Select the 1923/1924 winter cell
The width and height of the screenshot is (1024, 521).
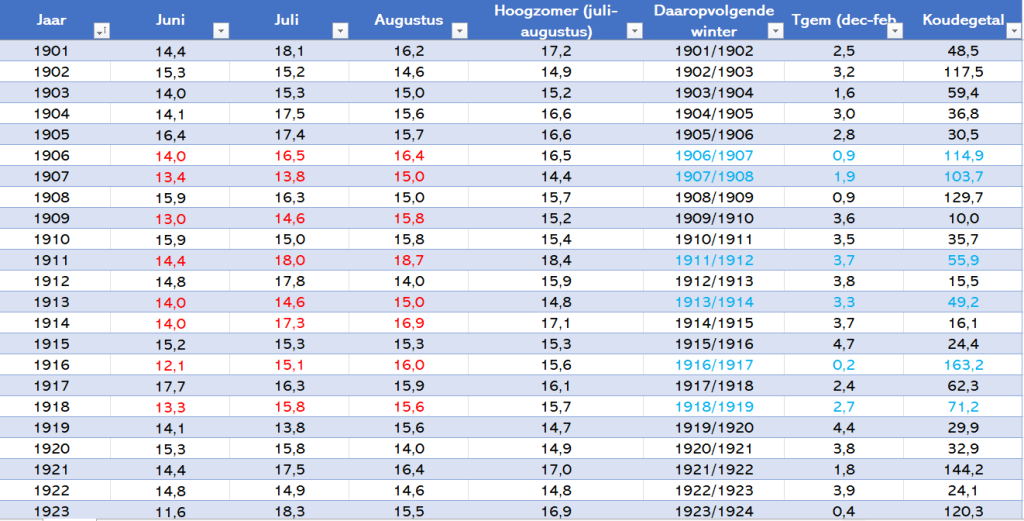coord(714,511)
